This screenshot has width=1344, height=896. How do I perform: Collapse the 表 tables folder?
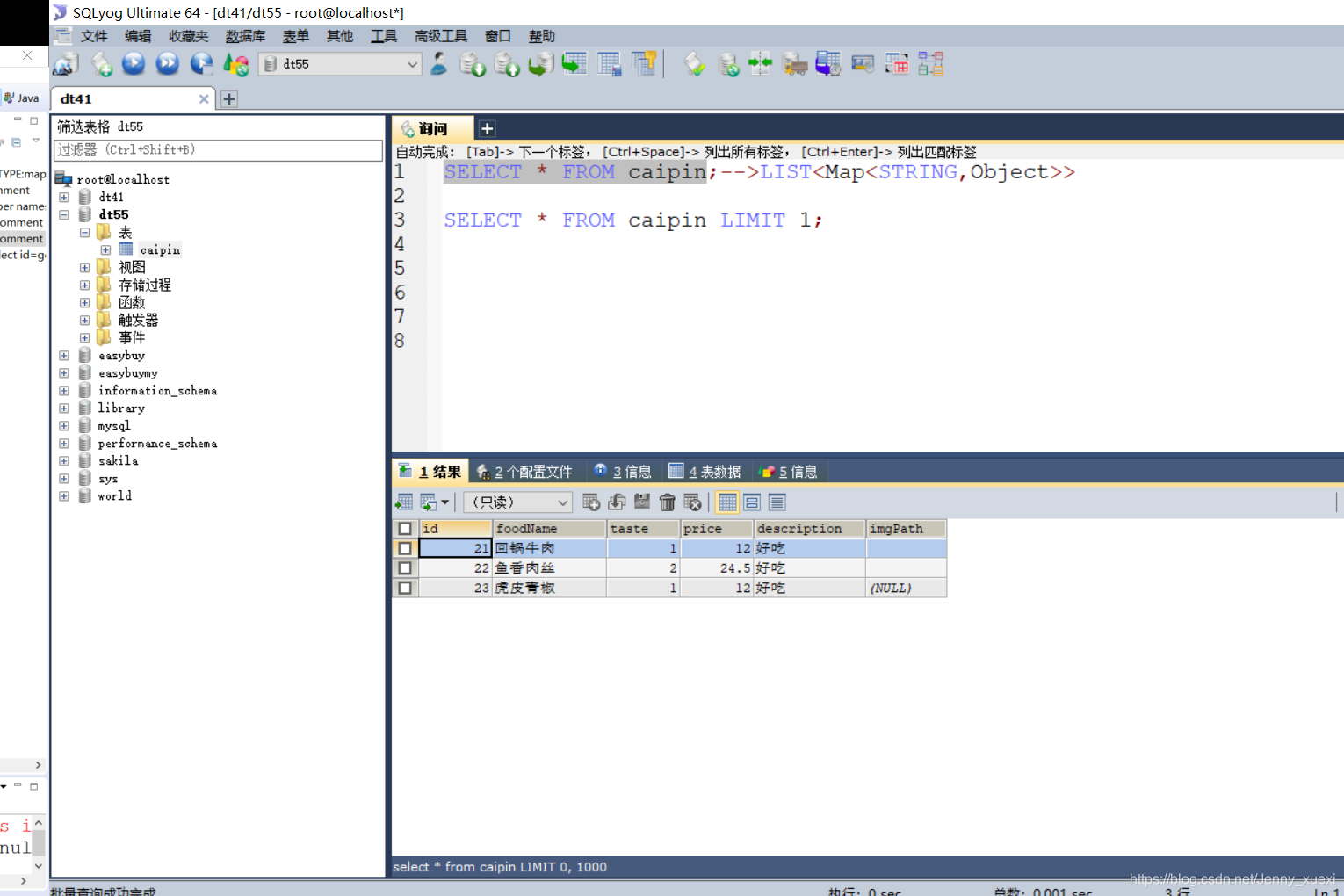[x=85, y=233]
